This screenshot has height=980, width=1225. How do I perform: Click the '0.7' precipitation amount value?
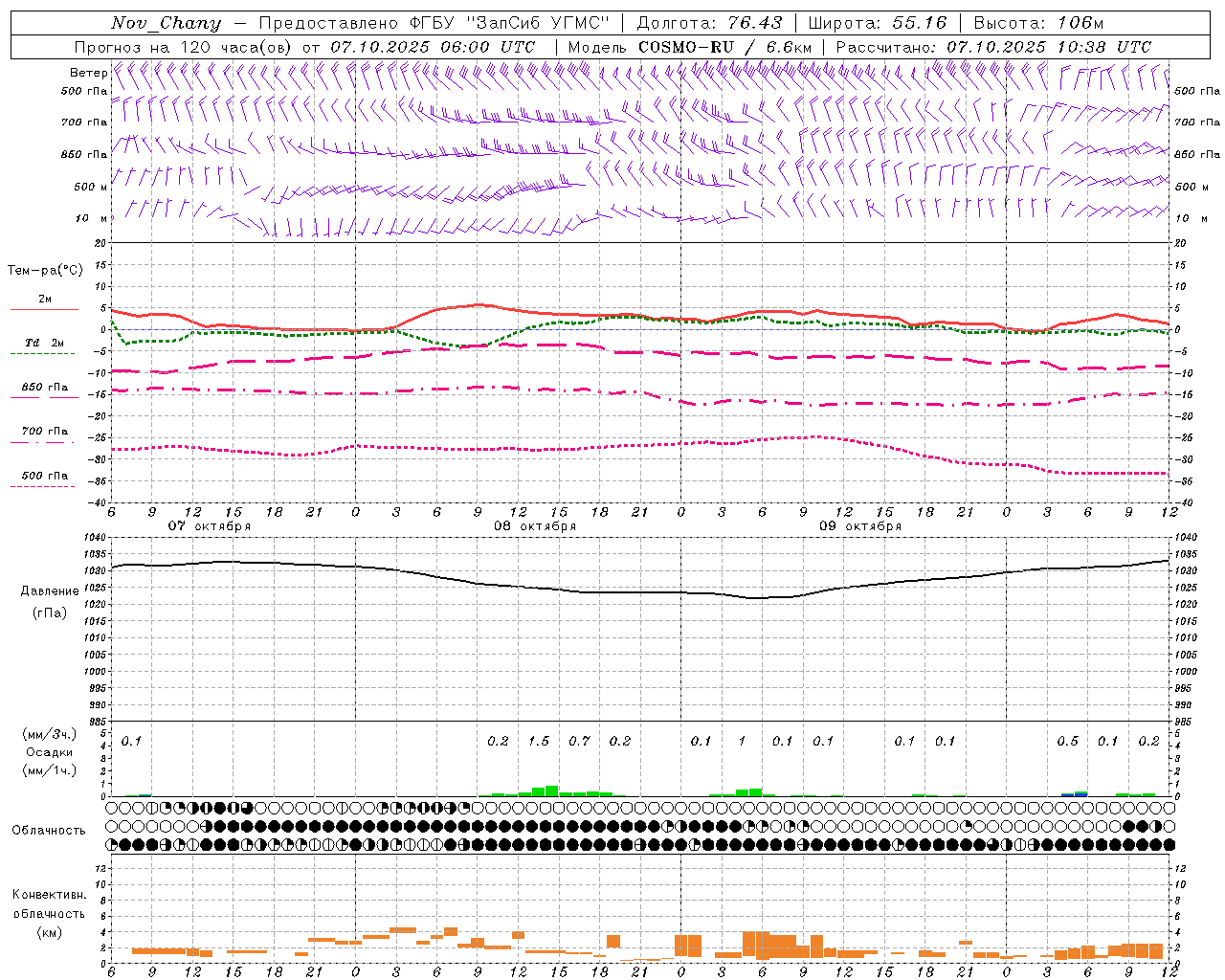point(579,741)
